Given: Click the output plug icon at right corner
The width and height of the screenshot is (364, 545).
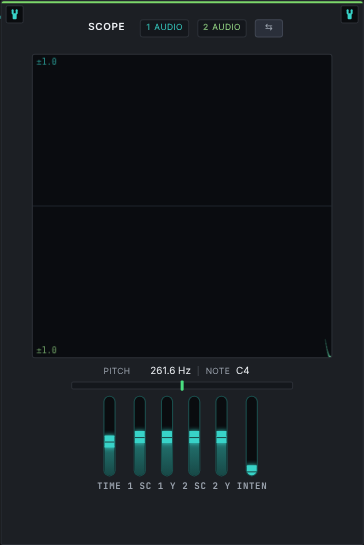Looking at the screenshot, I should coord(349,14).
